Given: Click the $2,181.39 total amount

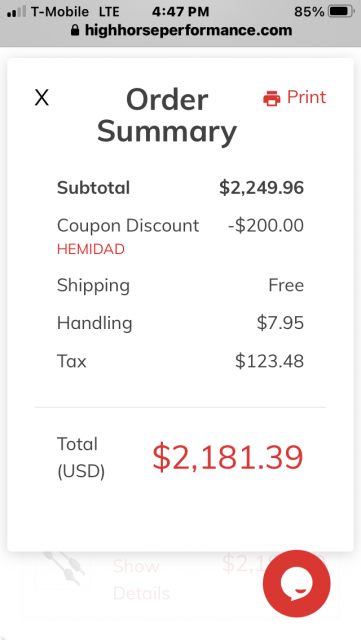Looking at the screenshot, I should (x=227, y=457).
